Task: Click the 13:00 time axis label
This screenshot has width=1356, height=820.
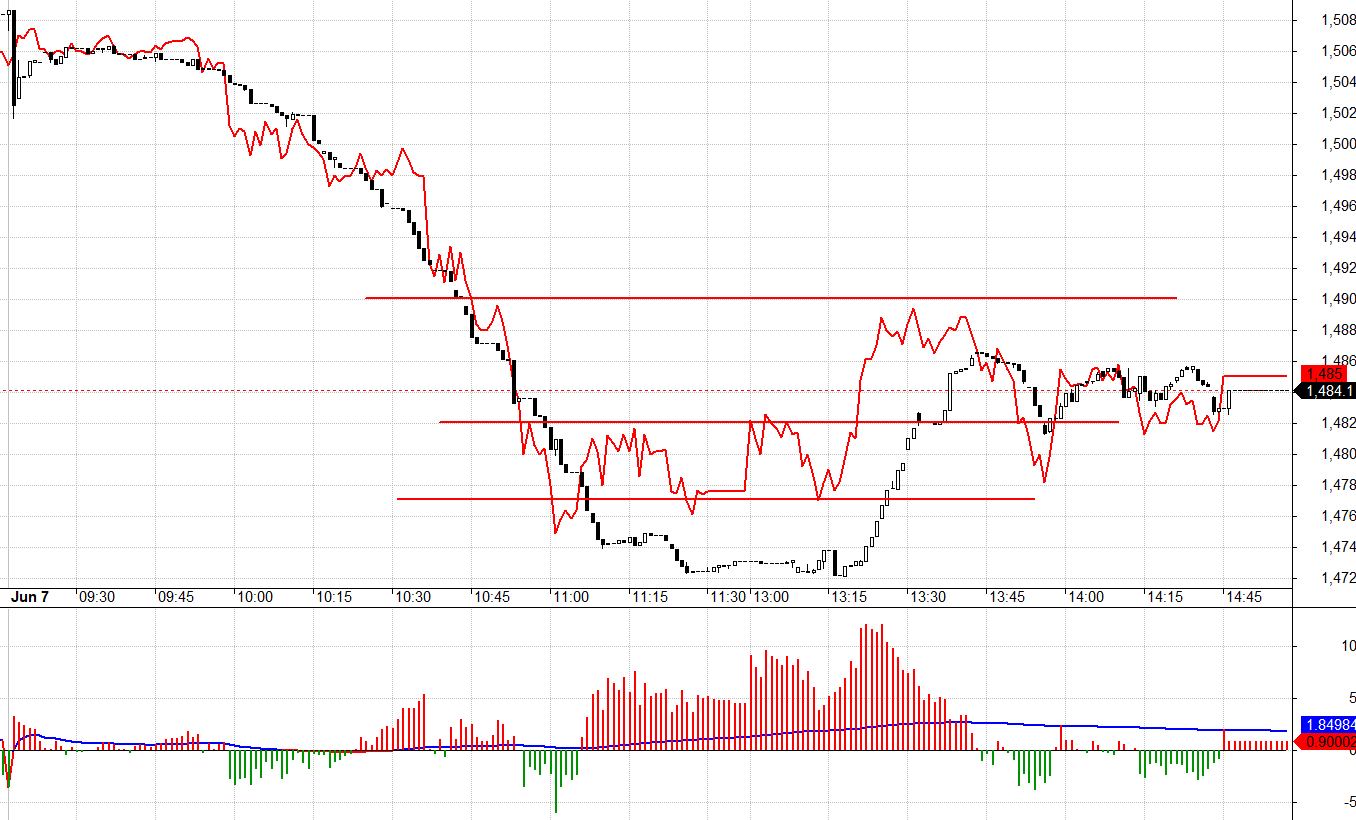Action: point(771,597)
